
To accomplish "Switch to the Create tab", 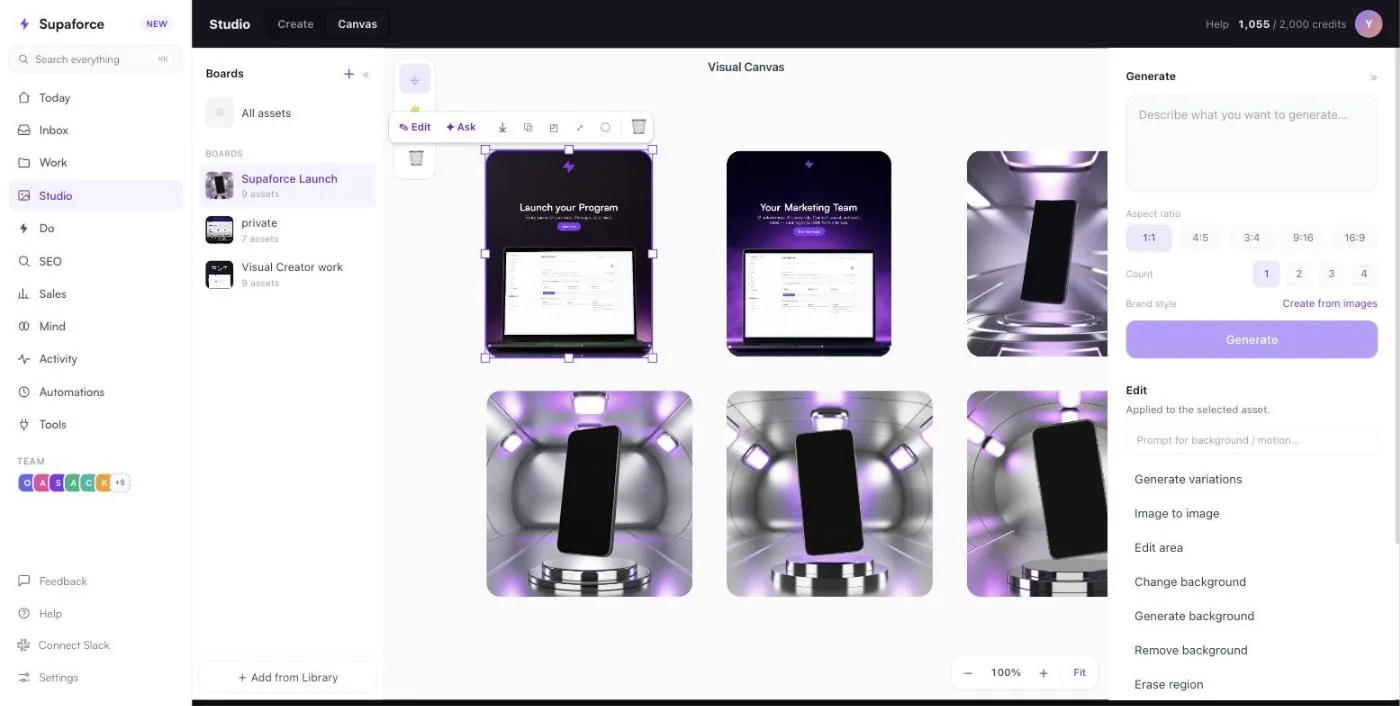I will coord(295,24).
